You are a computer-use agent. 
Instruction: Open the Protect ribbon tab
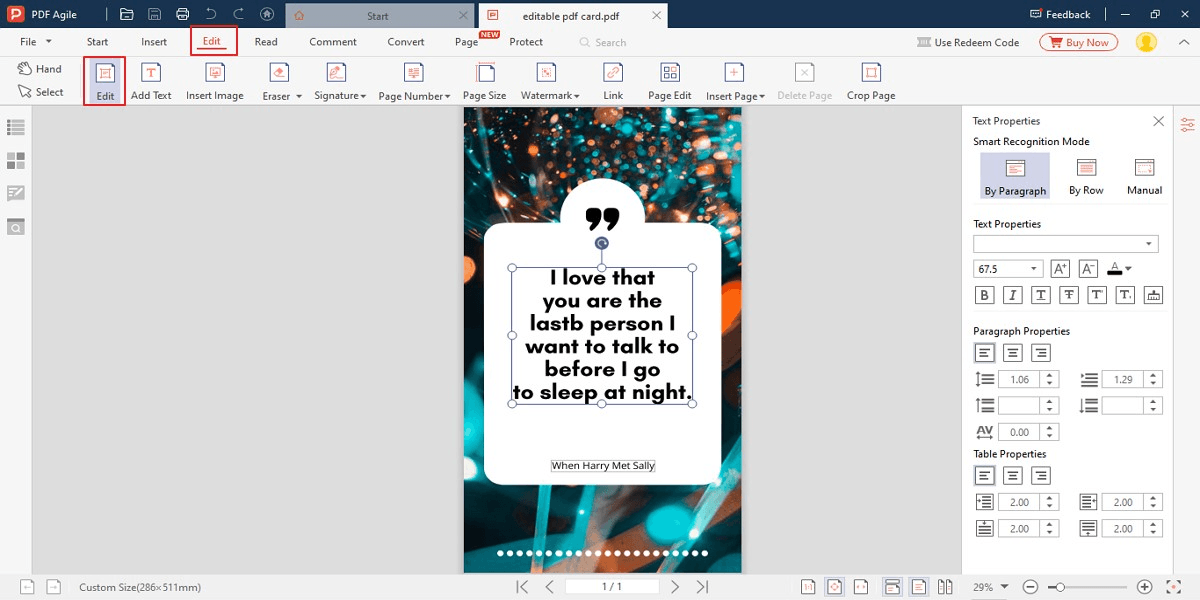click(526, 42)
